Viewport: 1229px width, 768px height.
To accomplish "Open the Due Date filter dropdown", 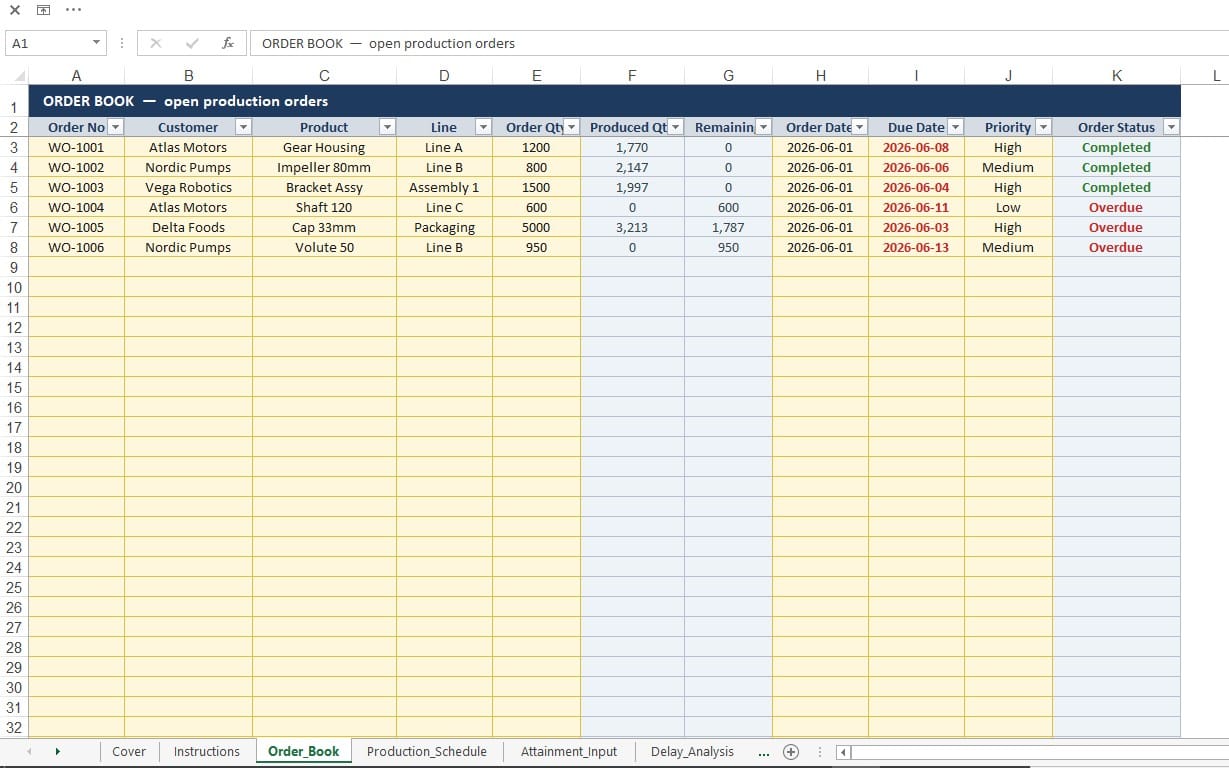I will pyautogui.click(x=955, y=127).
